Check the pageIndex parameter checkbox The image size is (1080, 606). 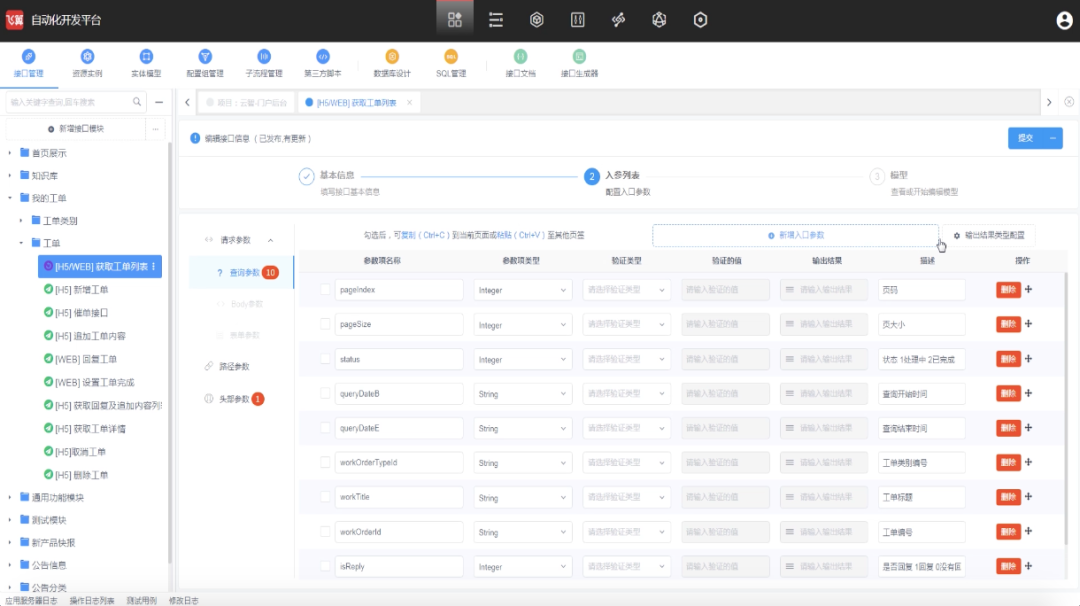click(x=325, y=290)
